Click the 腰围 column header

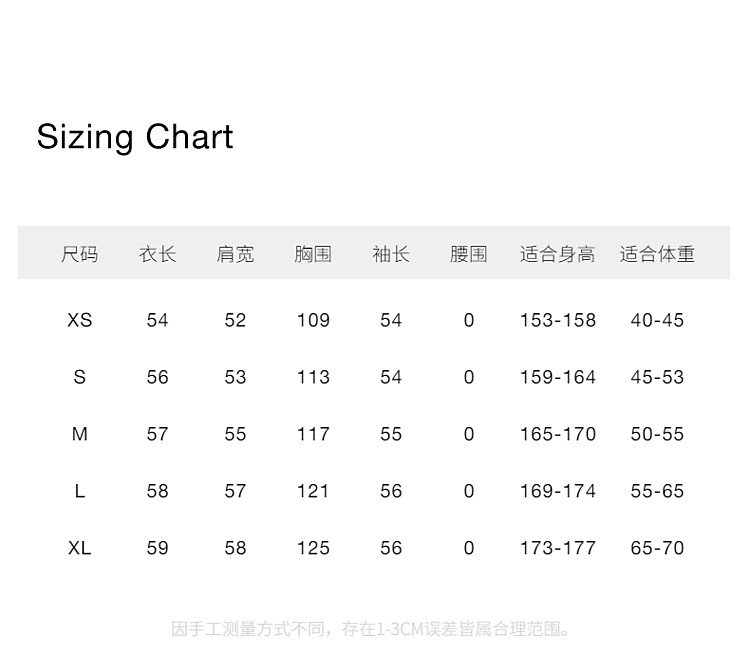click(x=468, y=254)
